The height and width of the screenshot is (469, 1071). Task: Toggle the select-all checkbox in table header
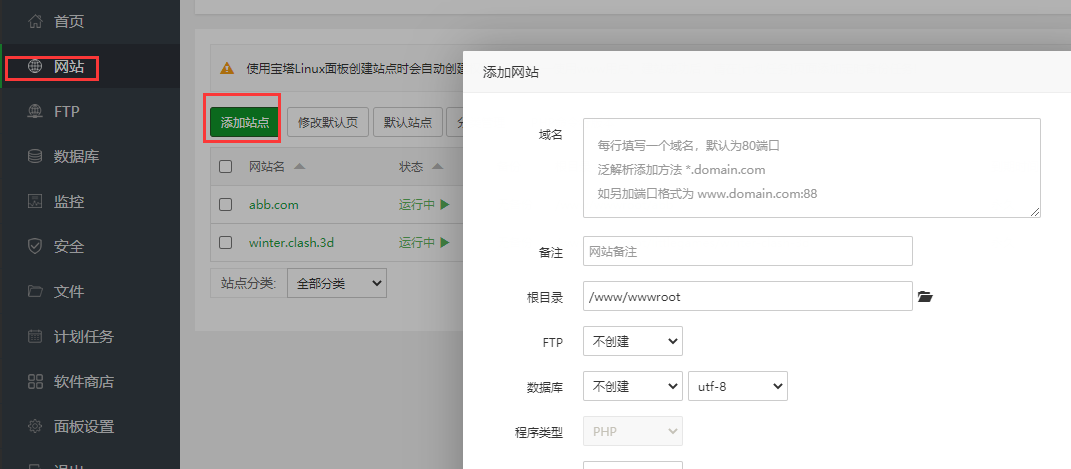[x=225, y=167]
